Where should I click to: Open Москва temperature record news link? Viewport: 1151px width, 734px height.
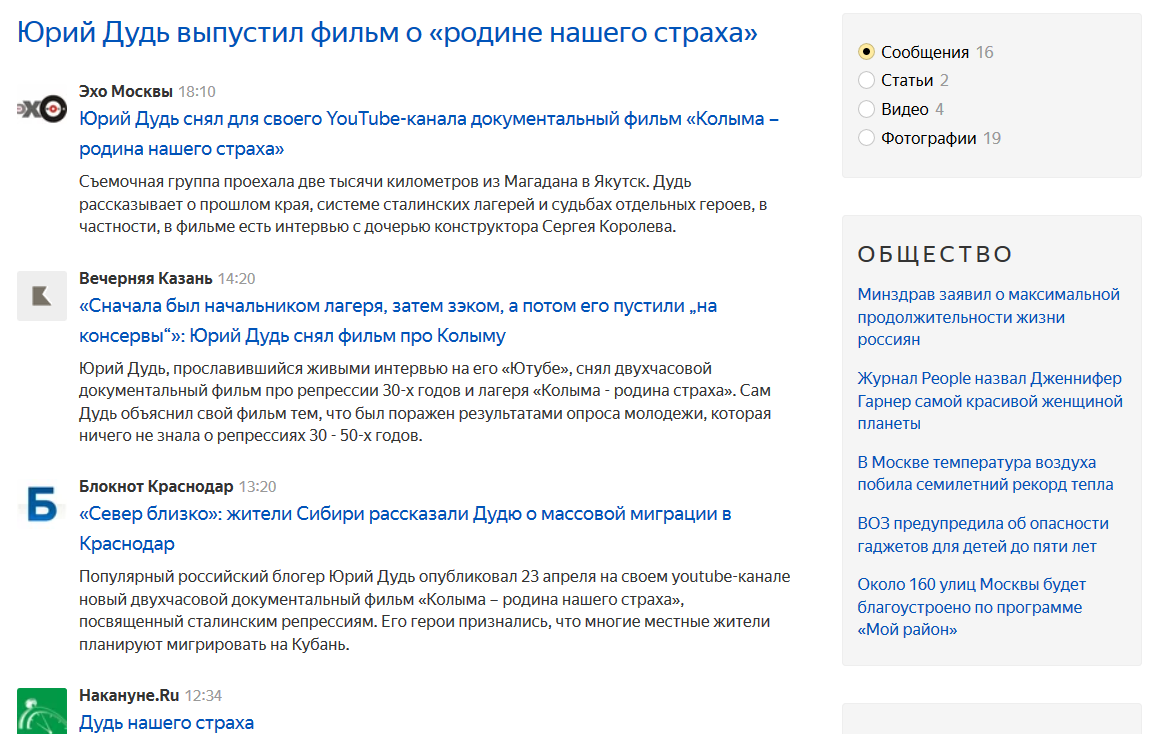coord(985,473)
